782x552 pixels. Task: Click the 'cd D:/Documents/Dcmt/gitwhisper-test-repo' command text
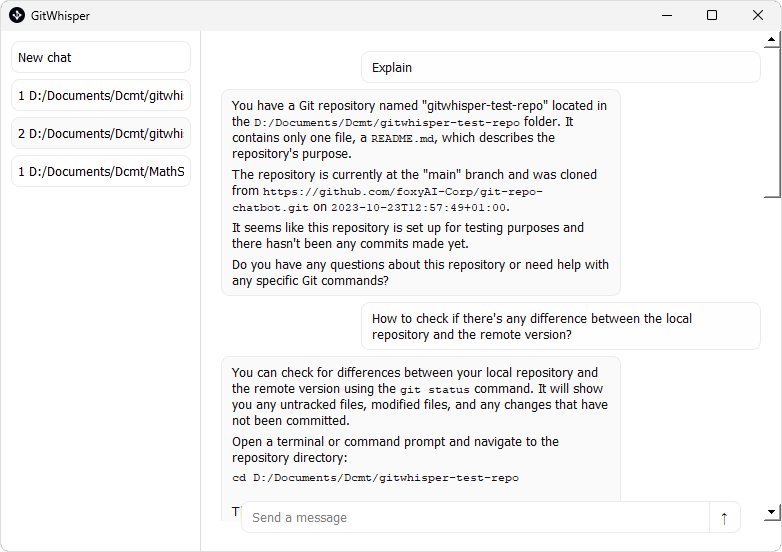(375, 478)
